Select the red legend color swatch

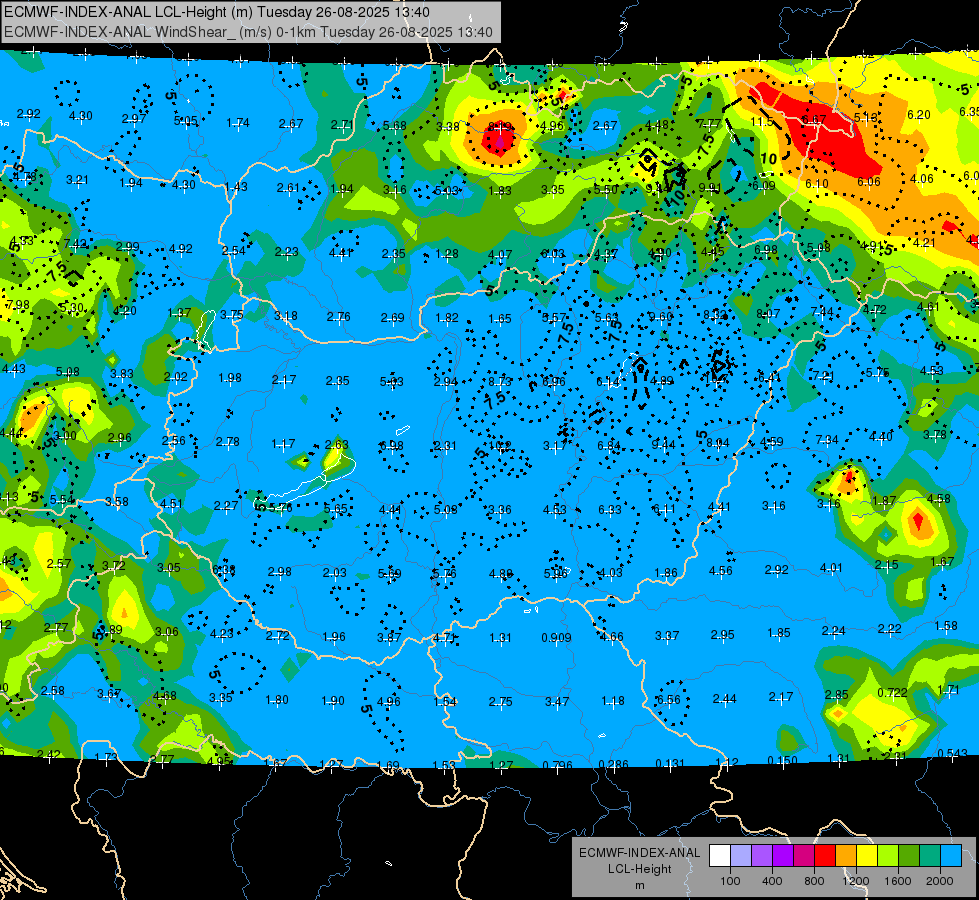pyautogui.click(x=825, y=856)
